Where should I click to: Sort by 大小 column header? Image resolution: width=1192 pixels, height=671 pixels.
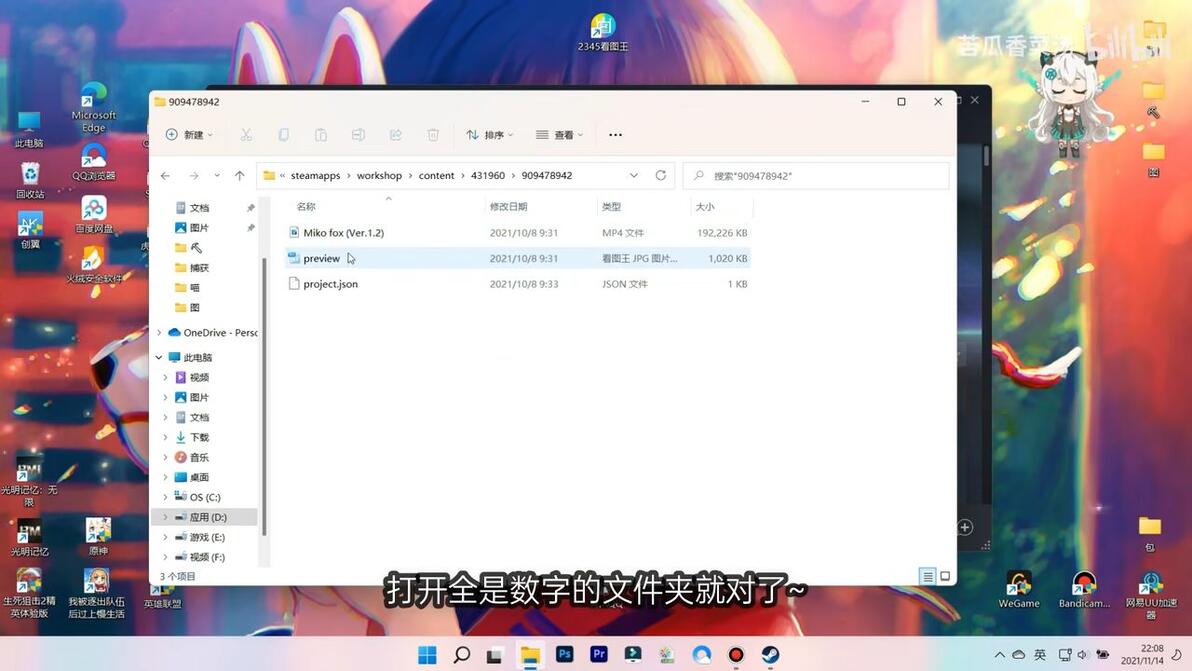(x=705, y=207)
